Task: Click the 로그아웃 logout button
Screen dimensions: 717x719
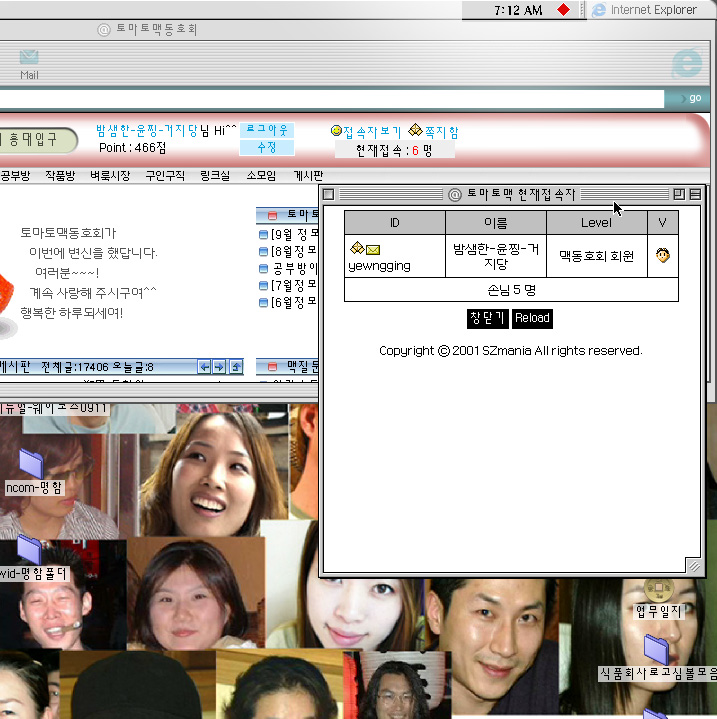Action: point(267,130)
